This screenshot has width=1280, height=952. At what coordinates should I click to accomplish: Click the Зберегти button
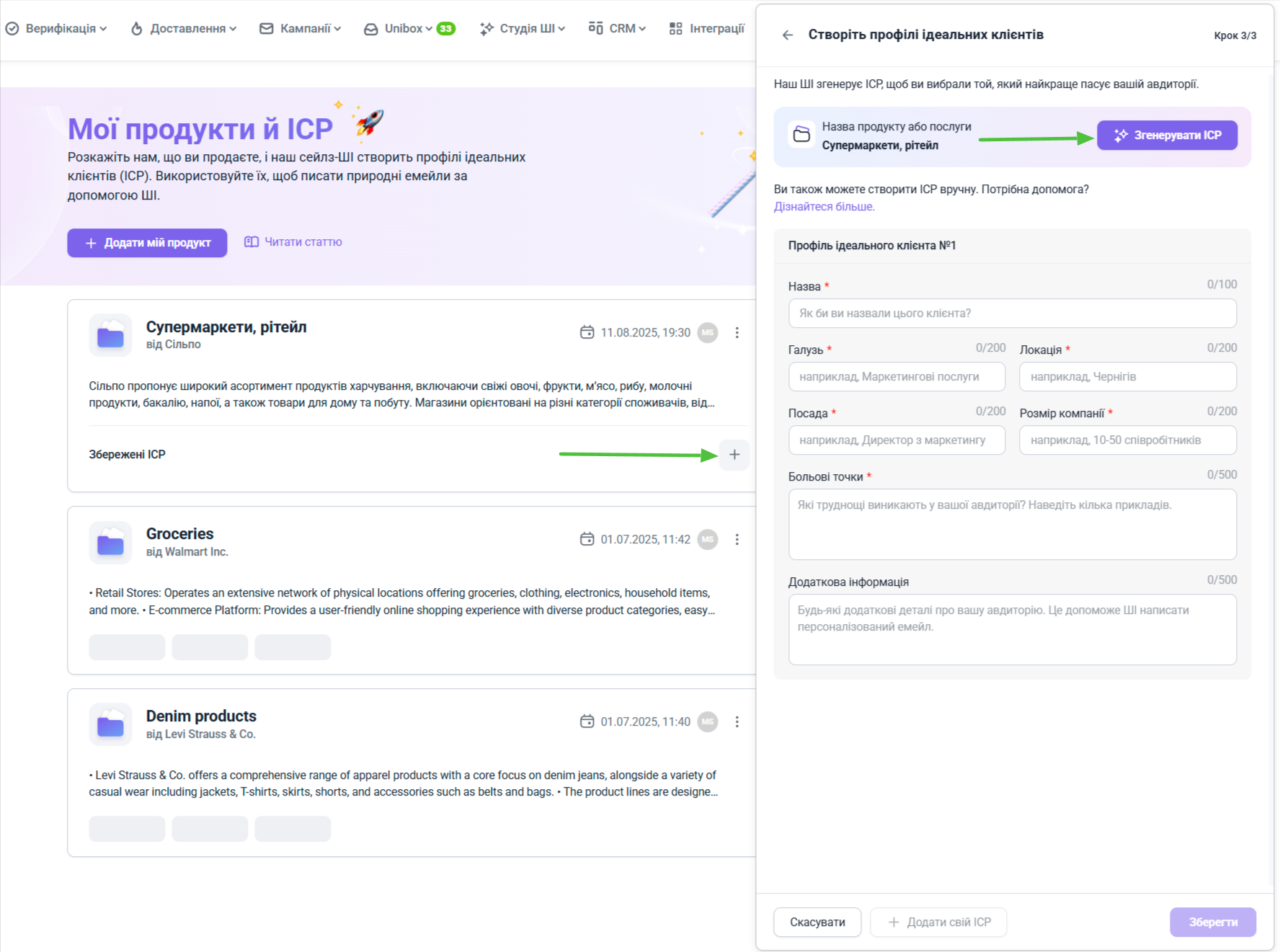[x=1213, y=922]
